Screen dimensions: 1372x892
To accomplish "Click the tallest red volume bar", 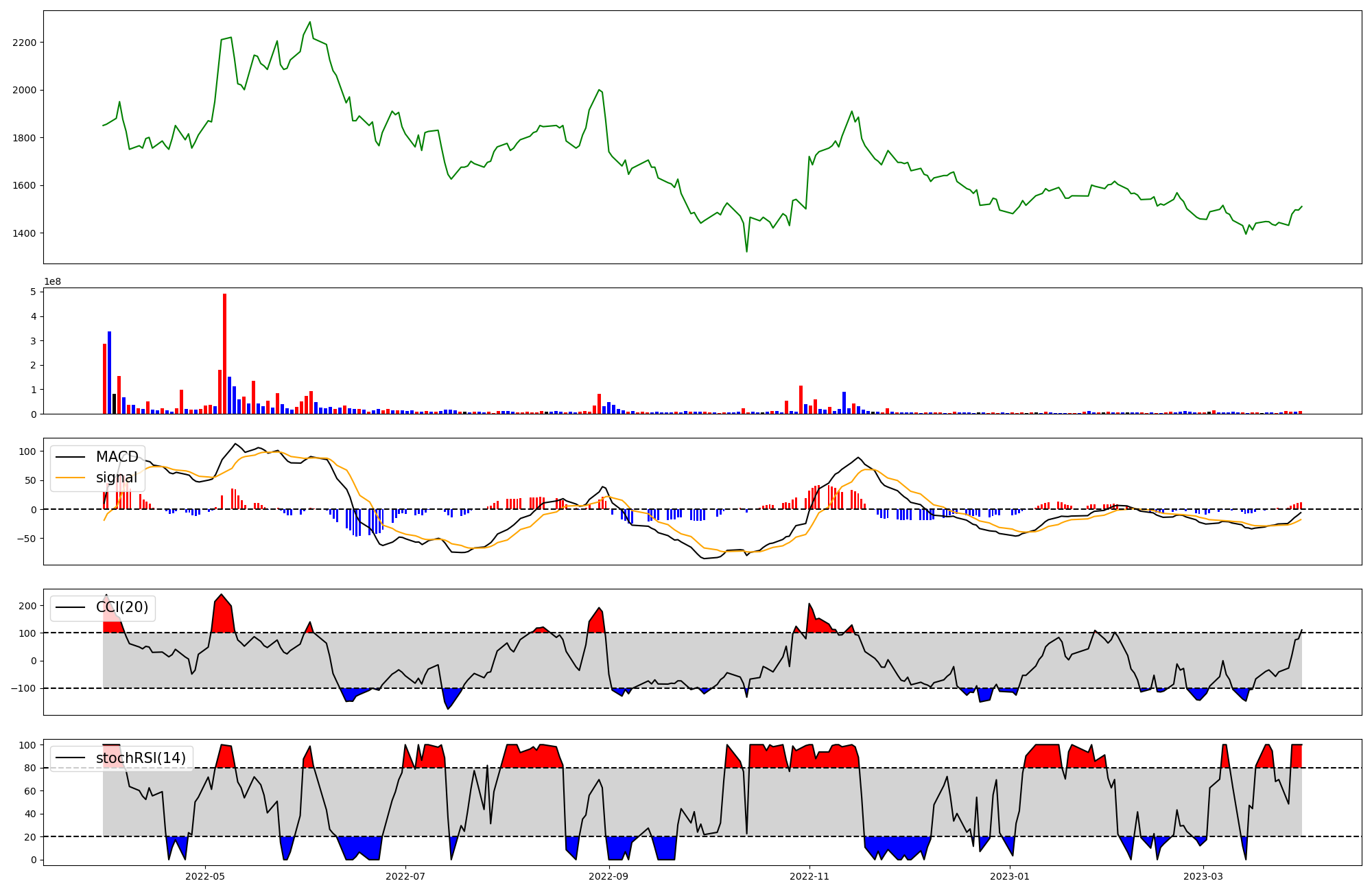I will tap(224, 353).
